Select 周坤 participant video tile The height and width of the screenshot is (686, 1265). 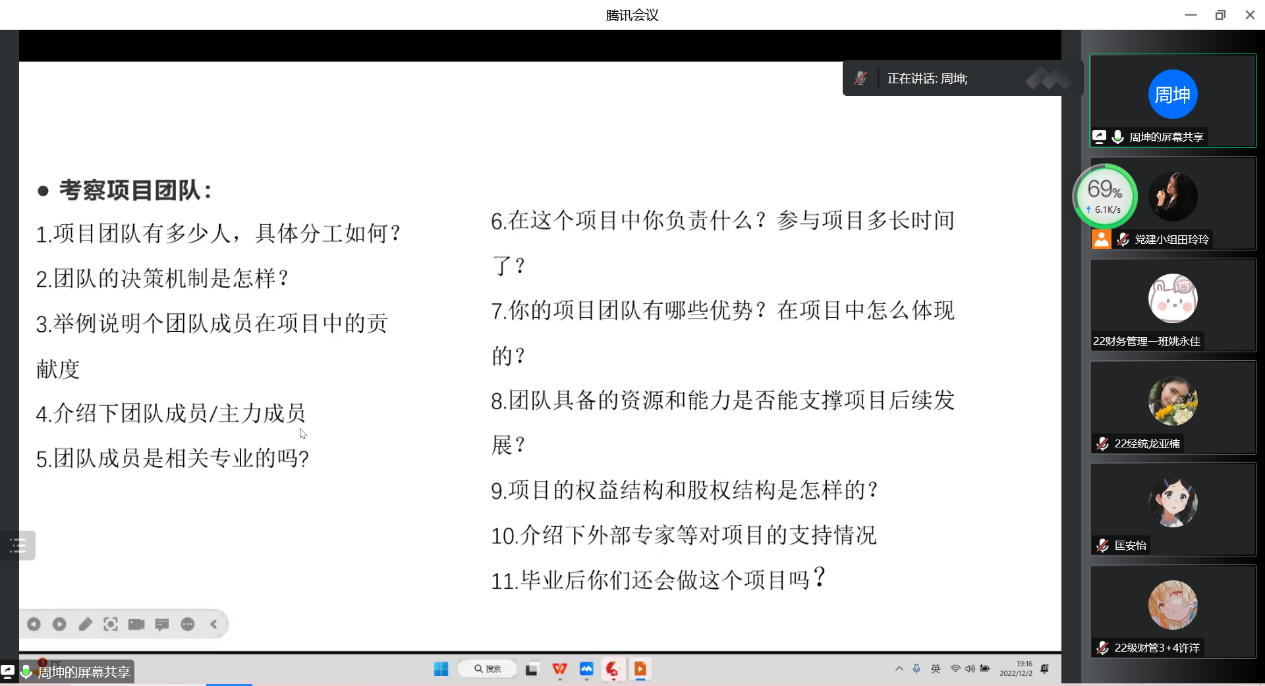1173,100
